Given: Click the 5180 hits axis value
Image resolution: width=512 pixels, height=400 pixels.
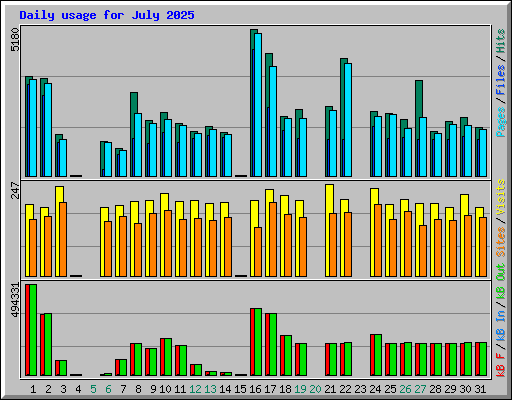Looking at the screenshot, I should (x=15, y=40).
